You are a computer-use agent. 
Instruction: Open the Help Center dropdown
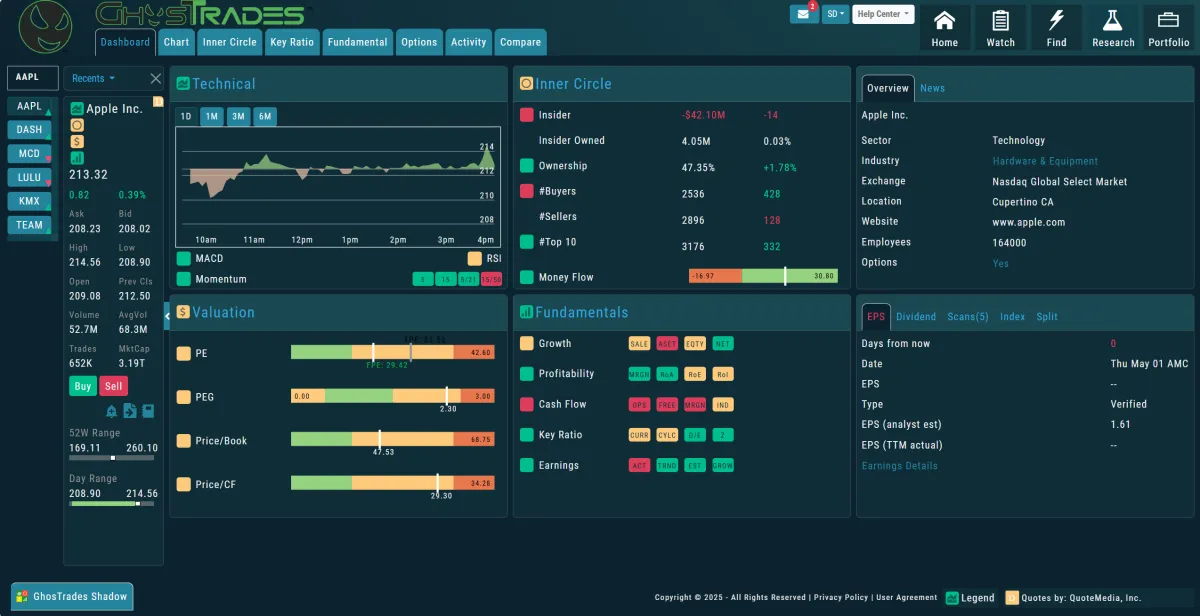(884, 14)
